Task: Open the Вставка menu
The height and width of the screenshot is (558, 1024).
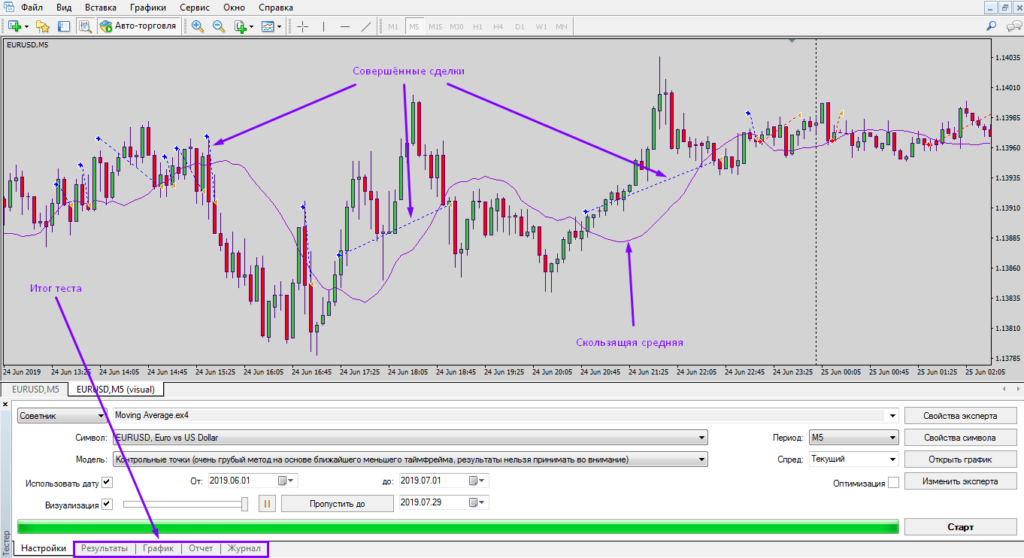Action: point(101,8)
